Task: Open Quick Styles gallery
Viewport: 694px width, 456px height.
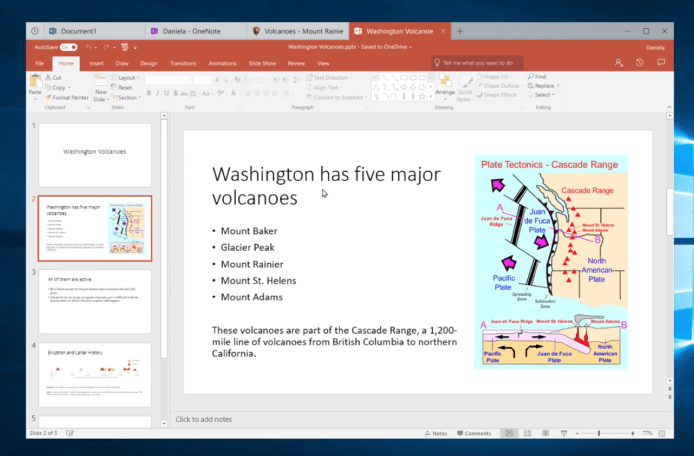Action: point(465,88)
